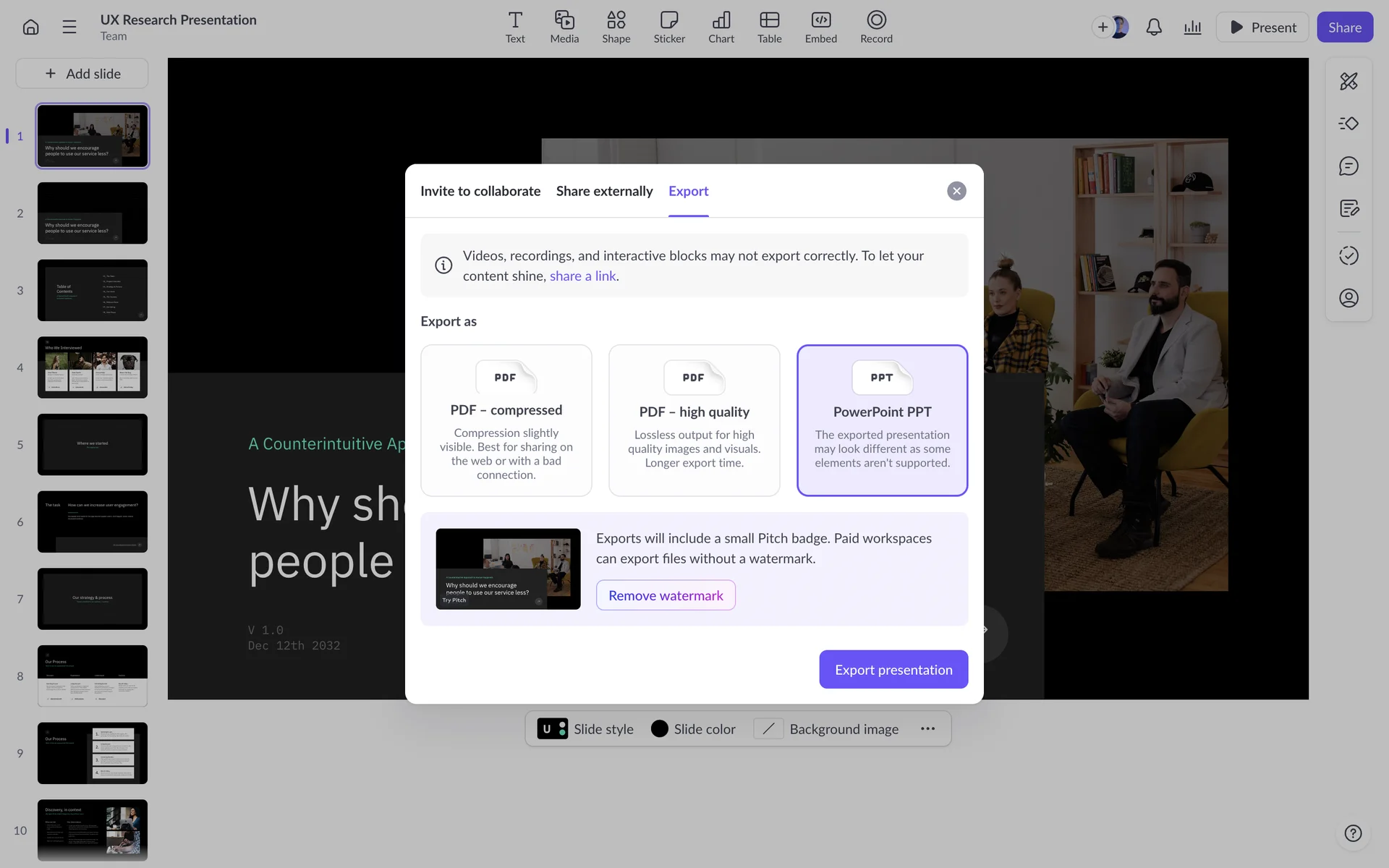
Task: Open the black Slide color swatch
Action: click(659, 729)
